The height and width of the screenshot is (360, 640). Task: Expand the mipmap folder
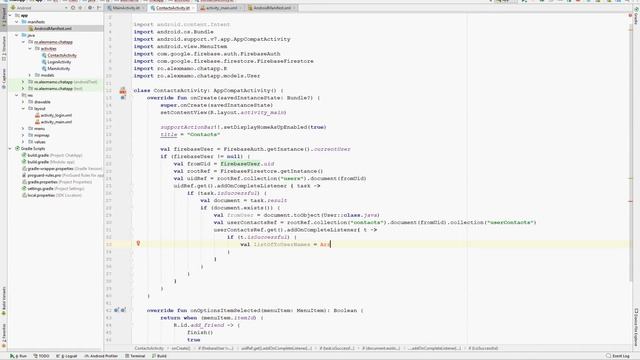(x=23, y=135)
